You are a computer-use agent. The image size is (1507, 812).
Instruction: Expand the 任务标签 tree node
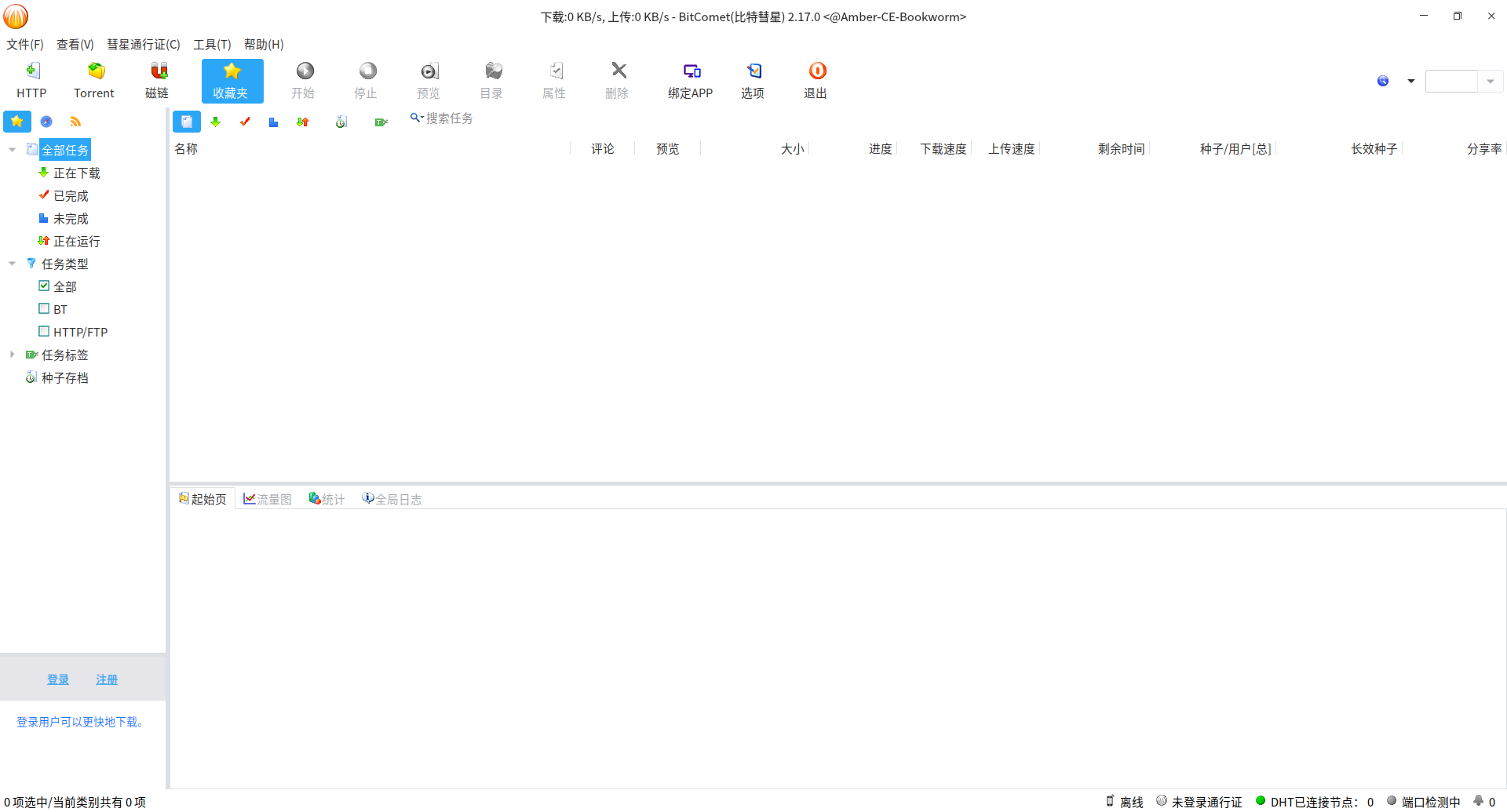(12, 355)
